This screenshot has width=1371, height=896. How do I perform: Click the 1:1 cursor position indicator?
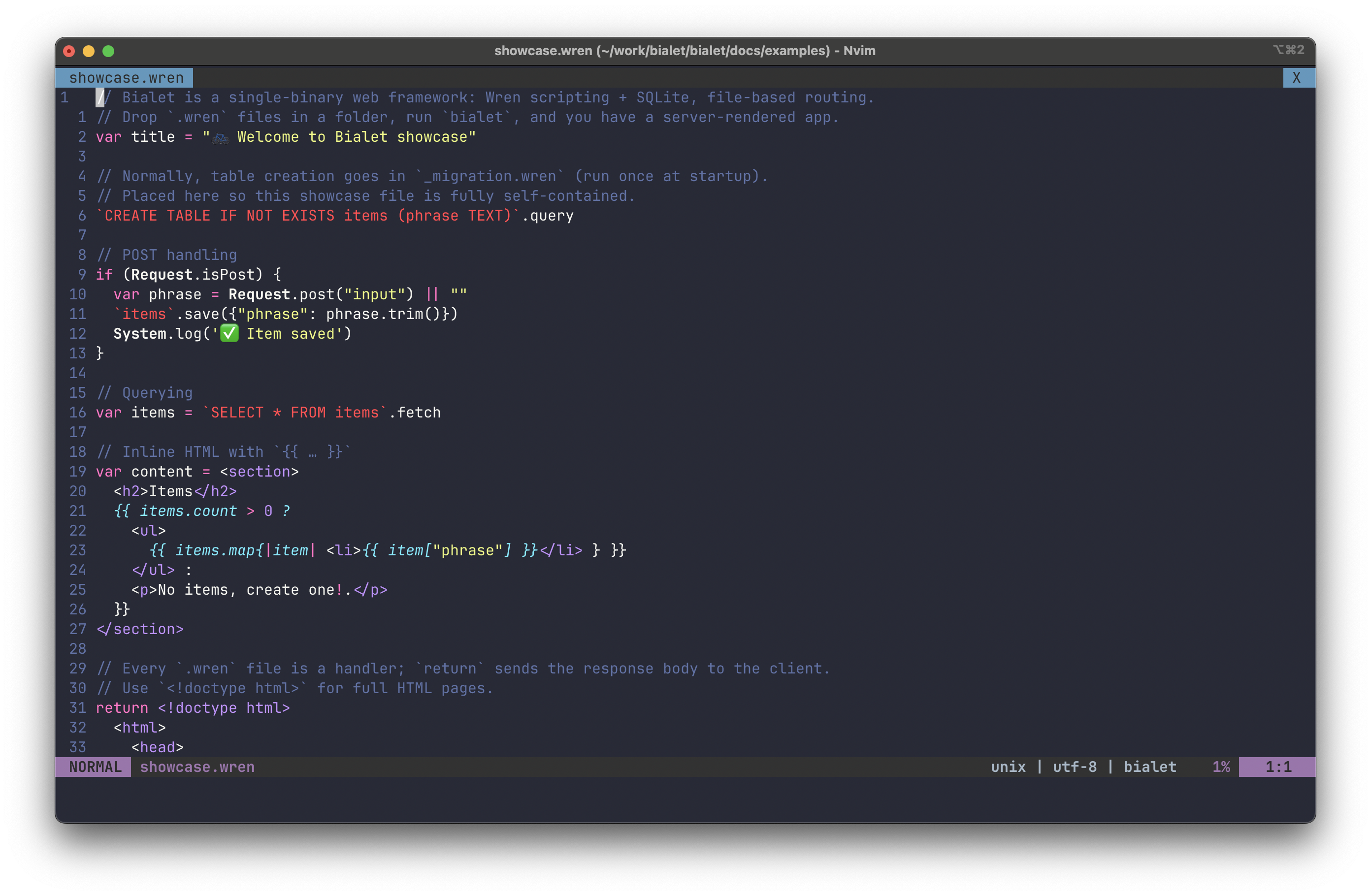(x=1278, y=767)
